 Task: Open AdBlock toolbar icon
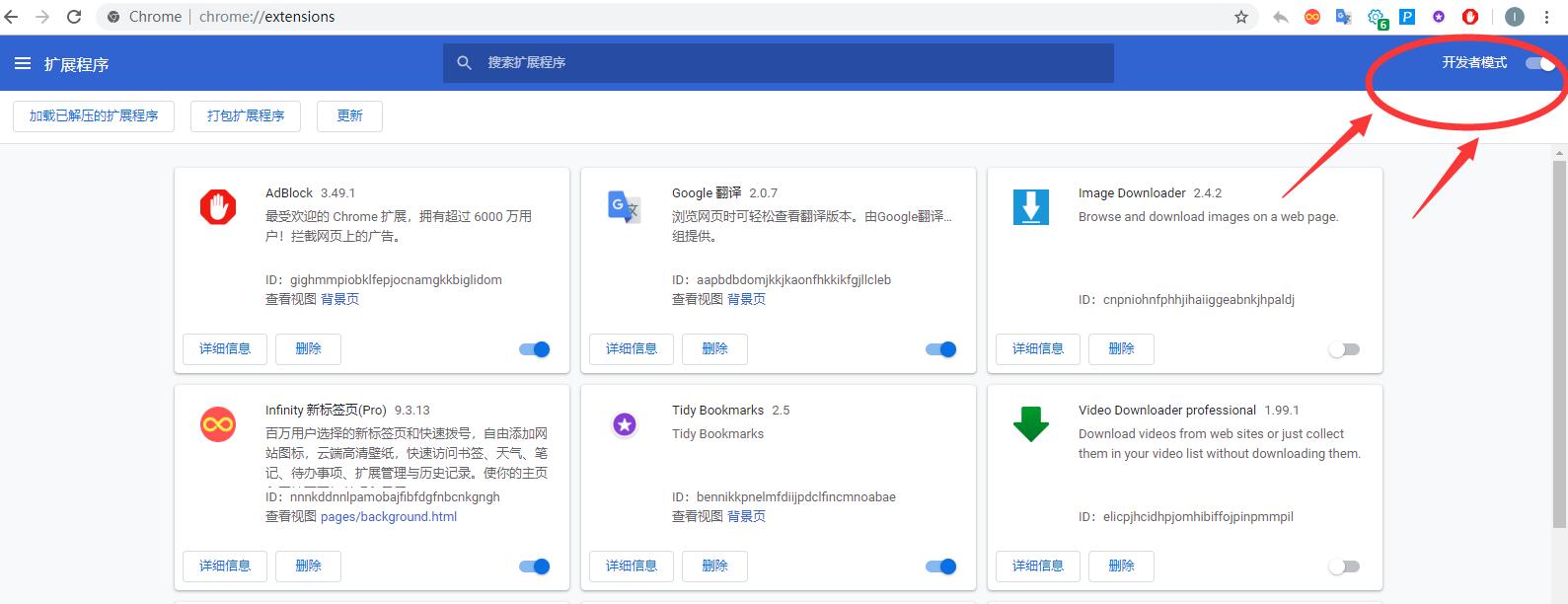tap(1470, 17)
